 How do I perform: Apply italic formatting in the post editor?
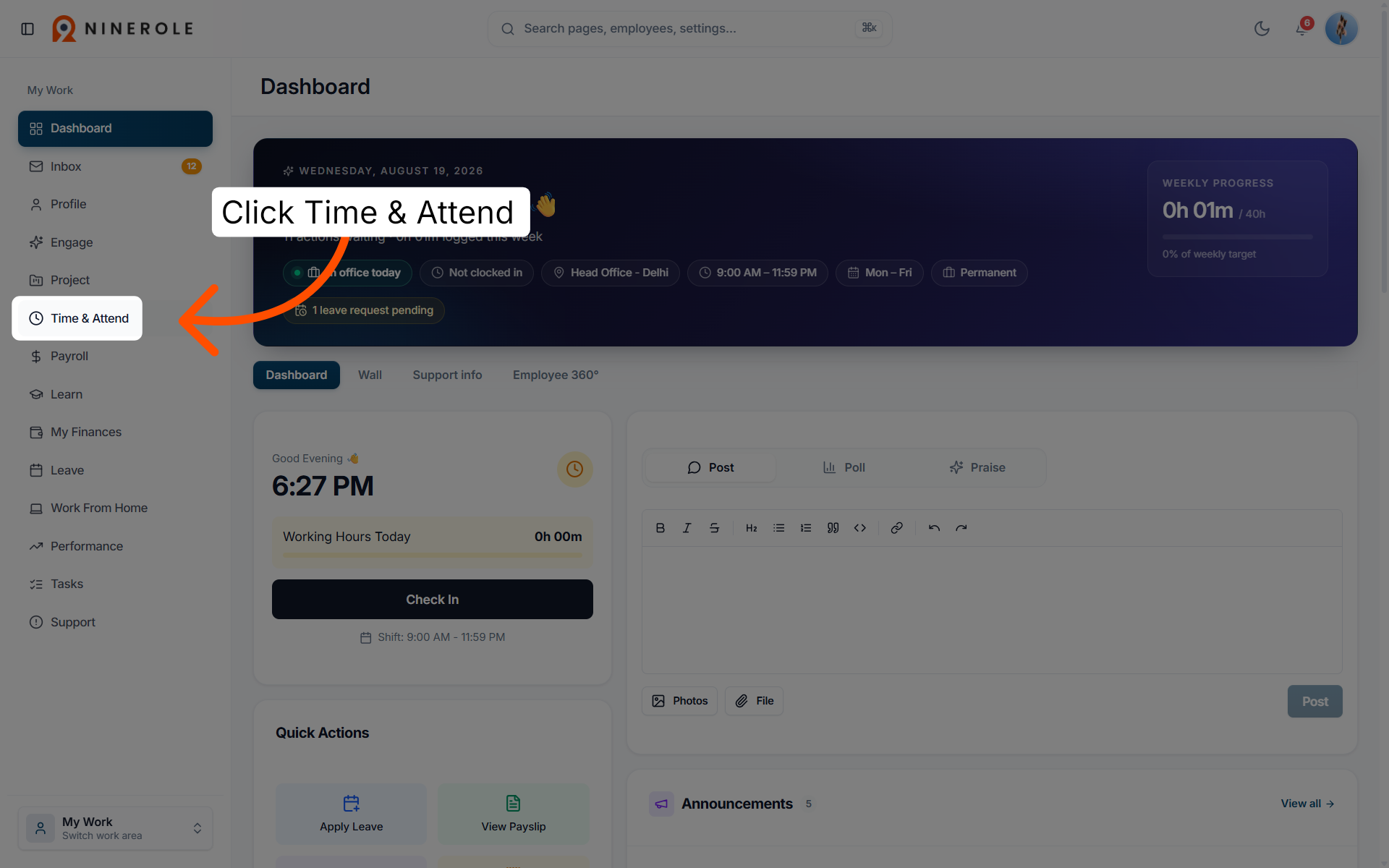pyautogui.click(x=687, y=528)
